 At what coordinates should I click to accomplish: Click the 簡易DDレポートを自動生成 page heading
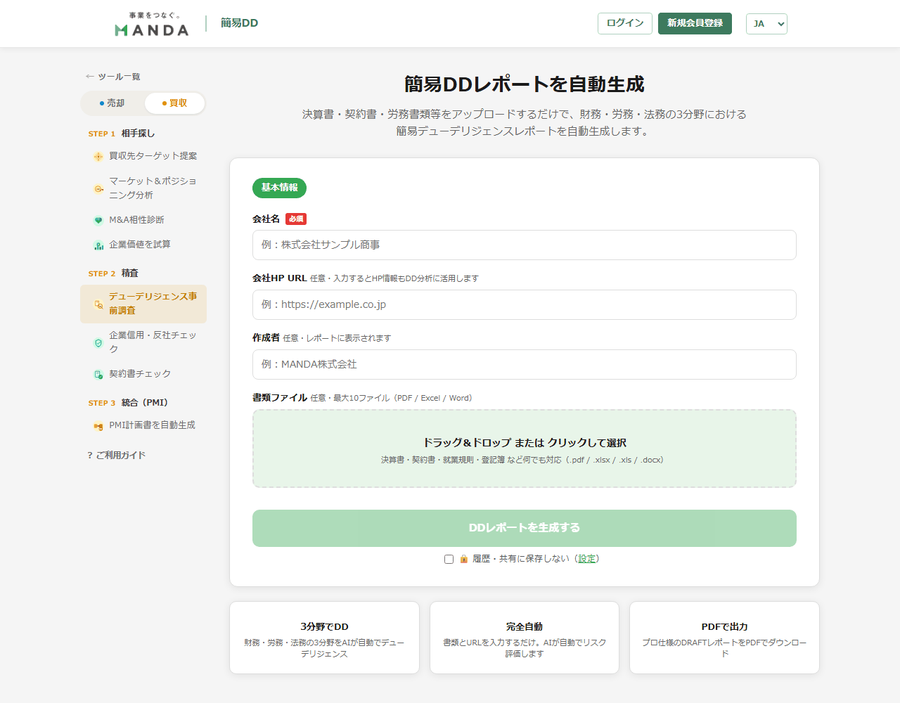coord(524,84)
